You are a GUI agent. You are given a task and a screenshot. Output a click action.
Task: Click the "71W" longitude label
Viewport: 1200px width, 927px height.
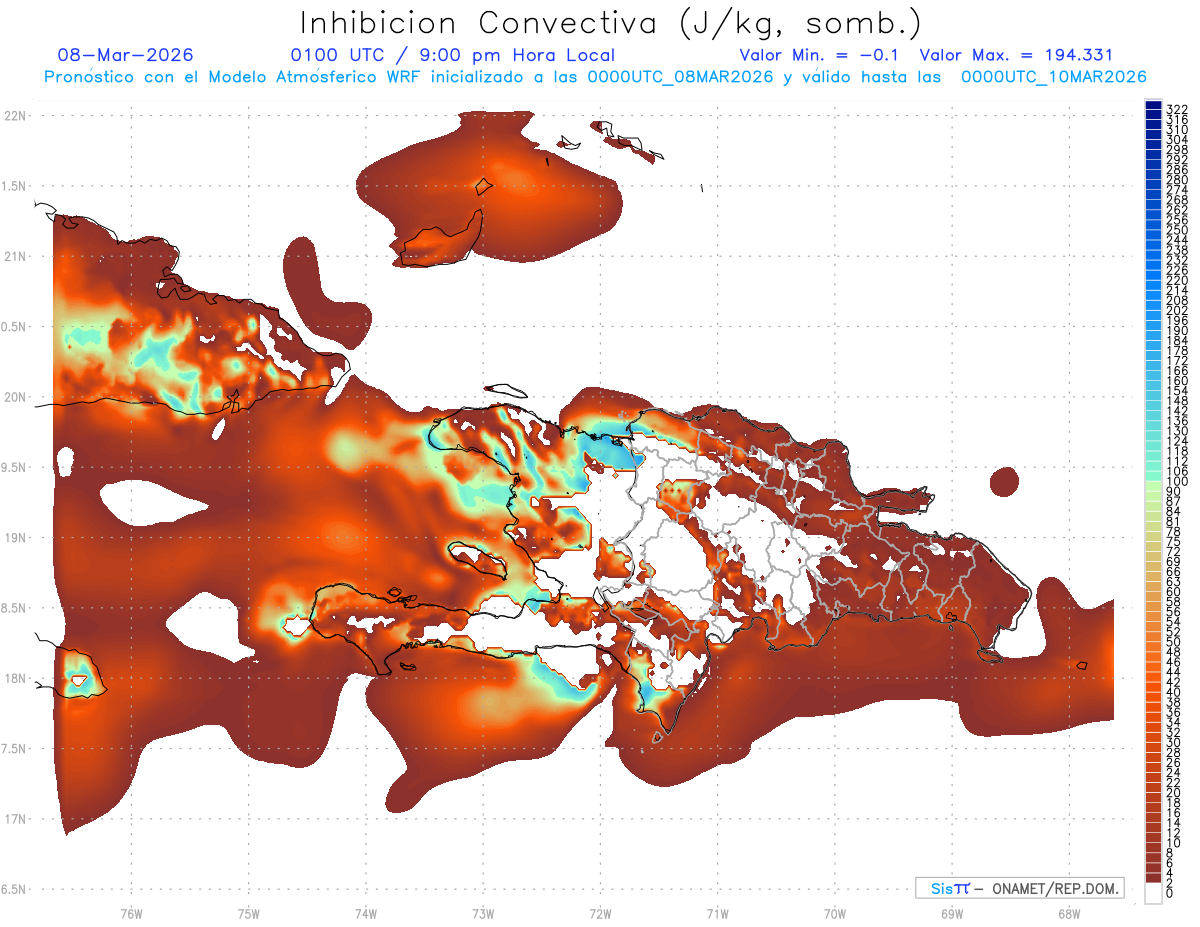coord(717,913)
